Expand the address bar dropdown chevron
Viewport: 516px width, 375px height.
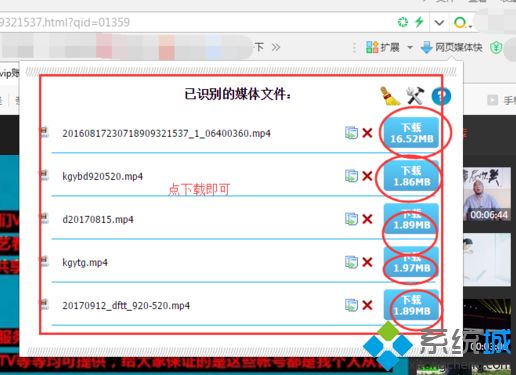[x=439, y=23]
